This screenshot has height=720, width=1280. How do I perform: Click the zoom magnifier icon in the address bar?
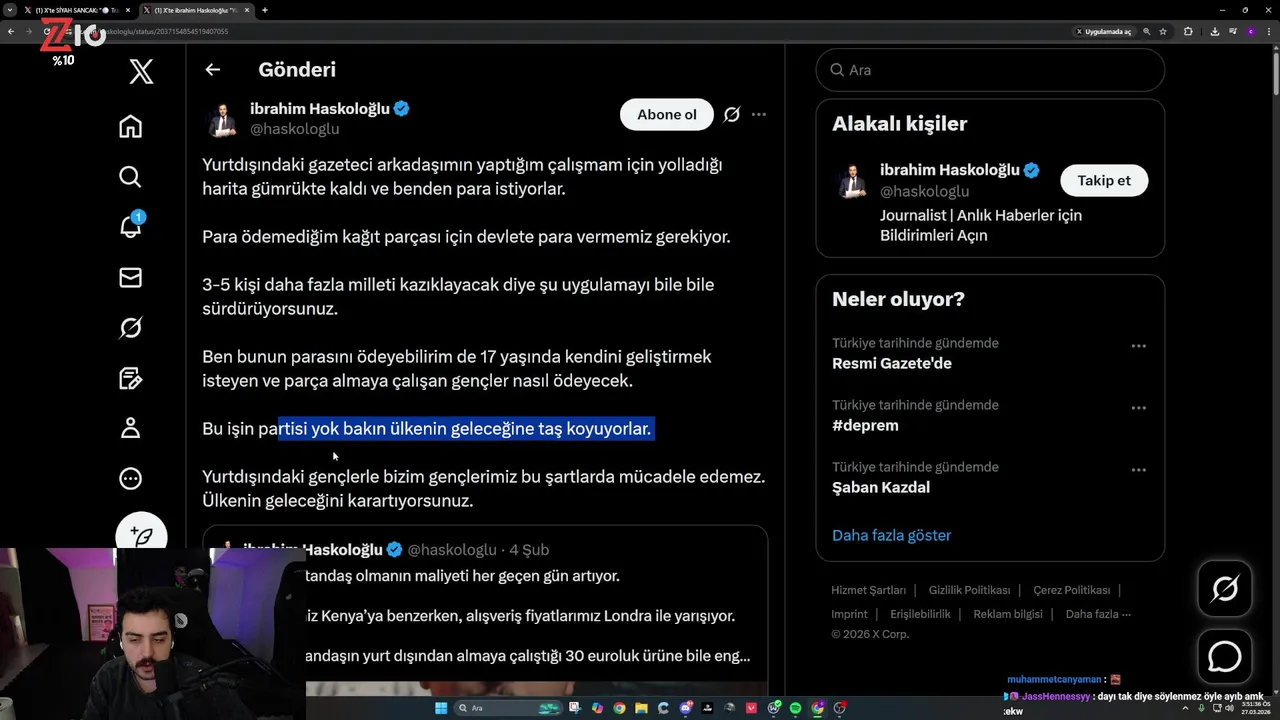(1147, 32)
